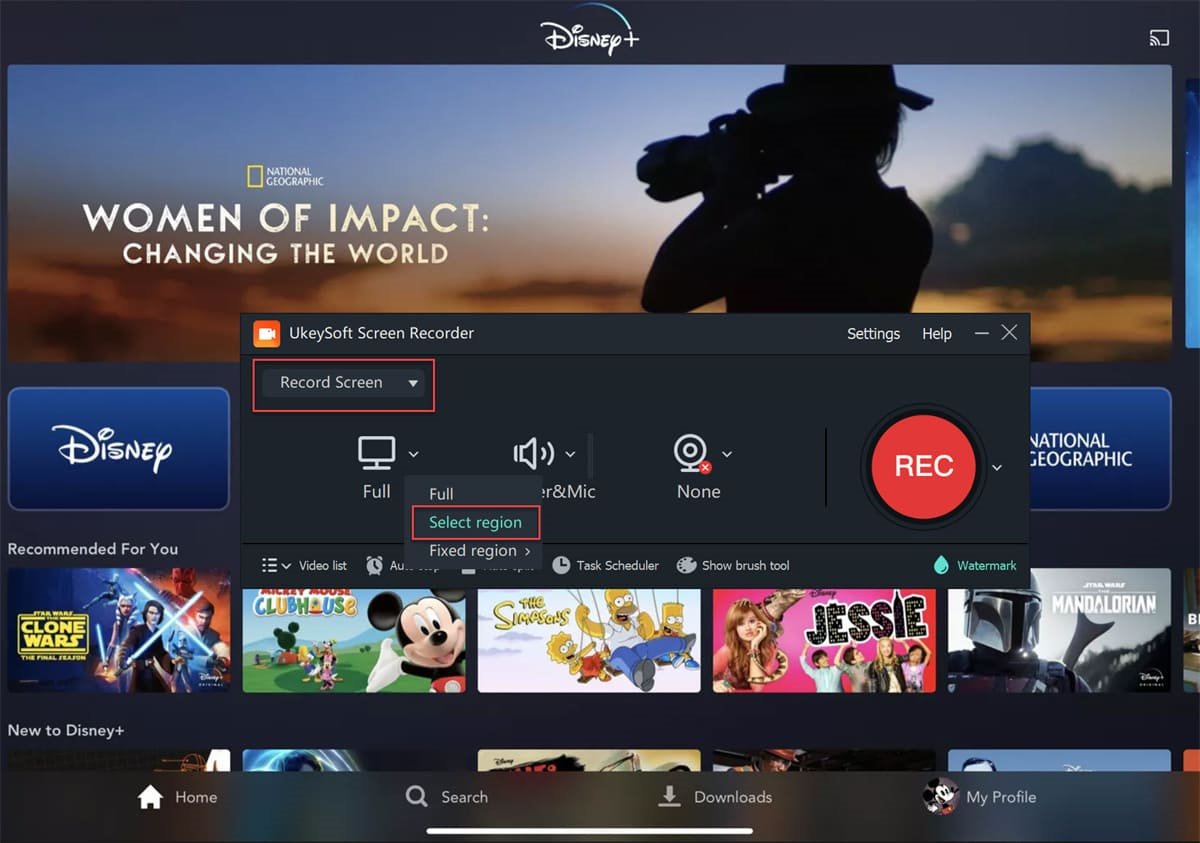Click the Show brush tool label
The width and height of the screenshot is (1200, 843).
point(746,565)
